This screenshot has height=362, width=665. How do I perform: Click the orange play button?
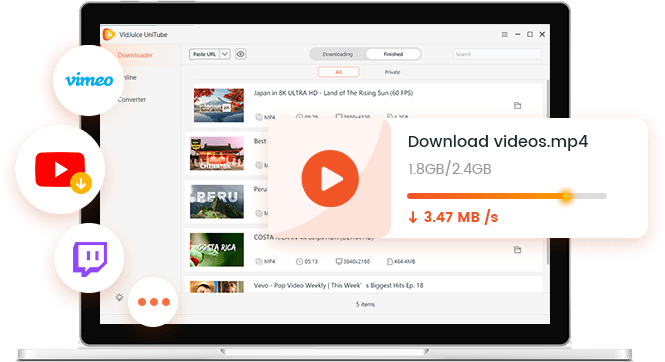[330, 178]
